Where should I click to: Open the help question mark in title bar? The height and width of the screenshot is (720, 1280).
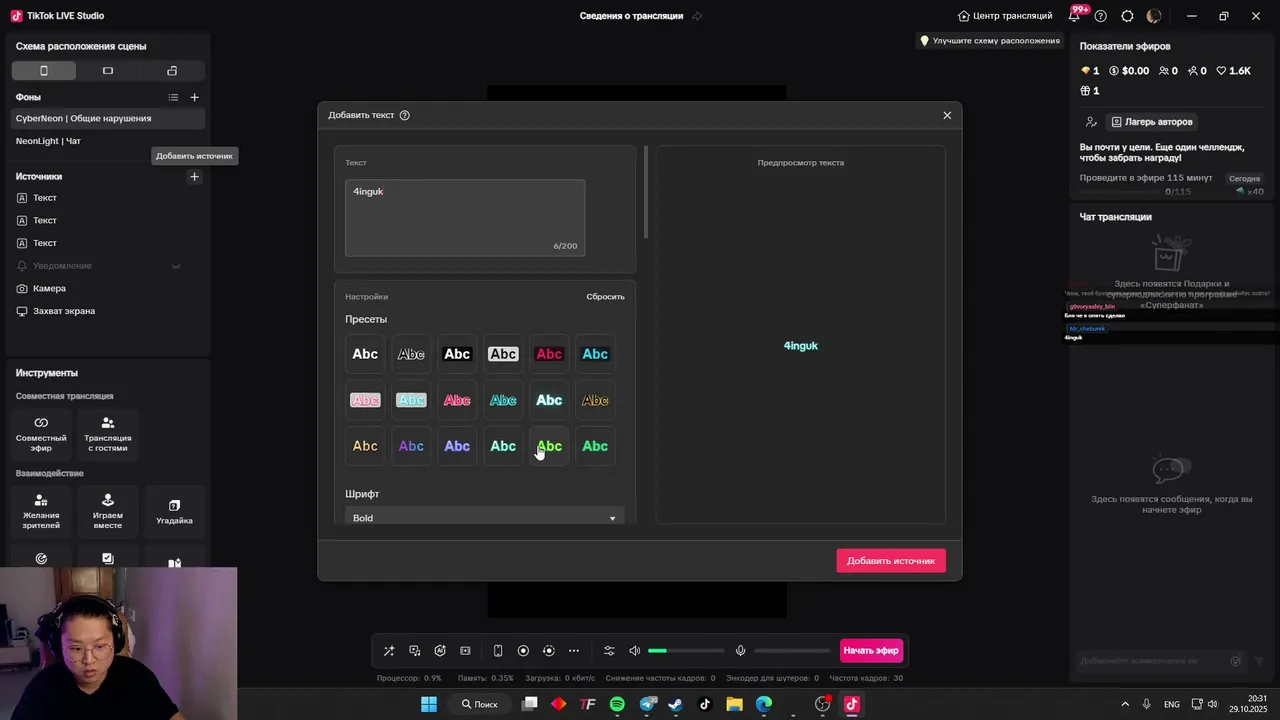[1101, 16]
